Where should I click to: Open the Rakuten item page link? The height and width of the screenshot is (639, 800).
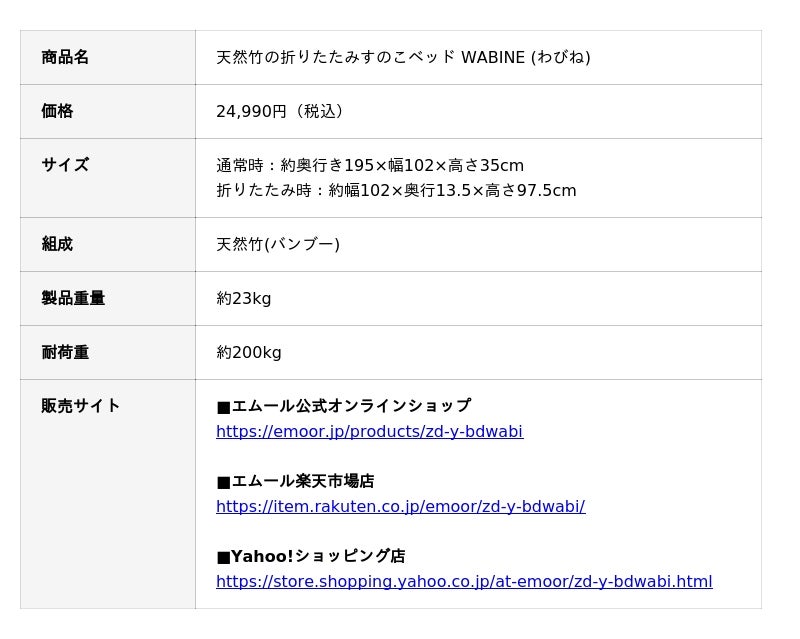click(x=400, y=506)
